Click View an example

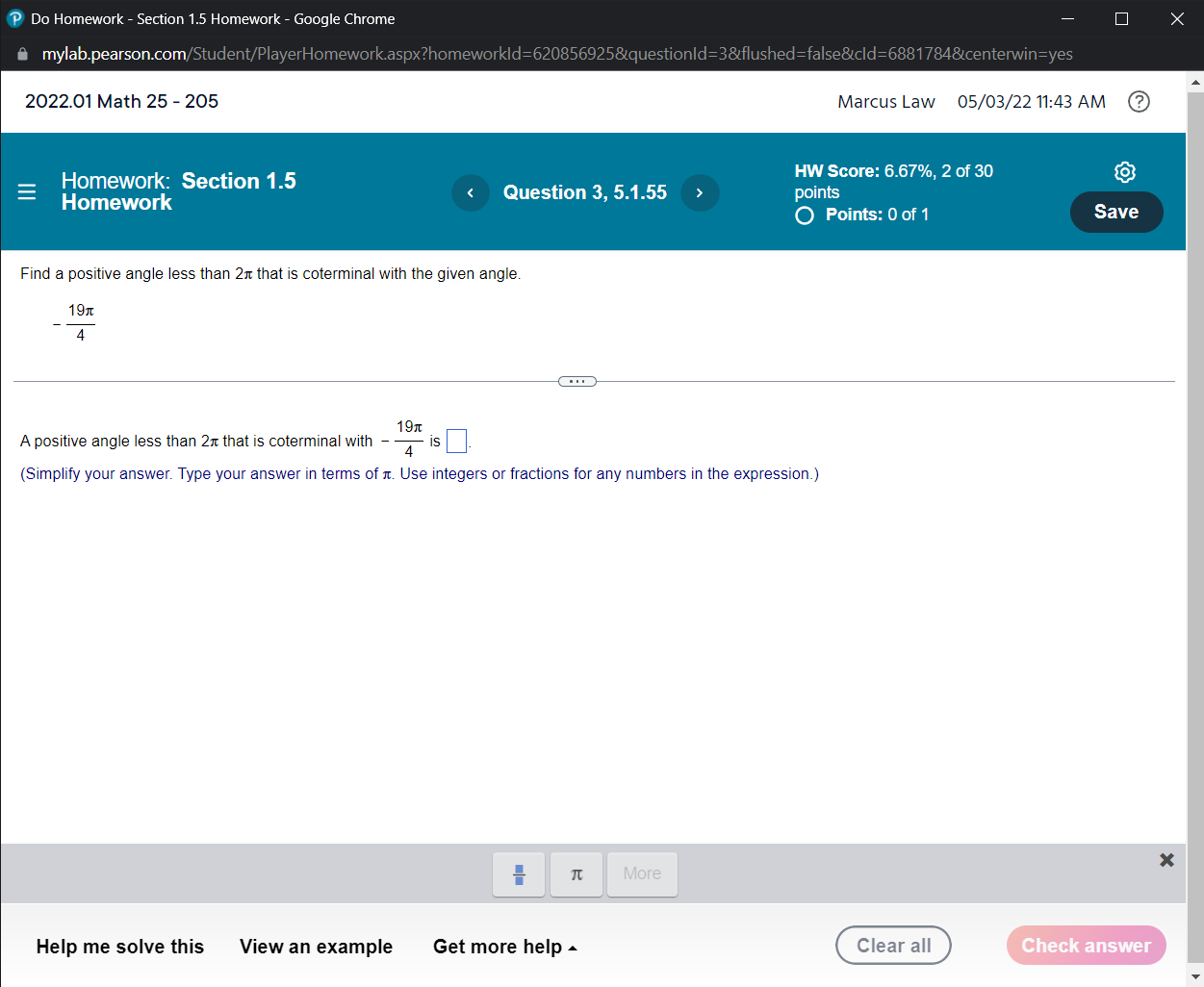(x=316, y=947)
